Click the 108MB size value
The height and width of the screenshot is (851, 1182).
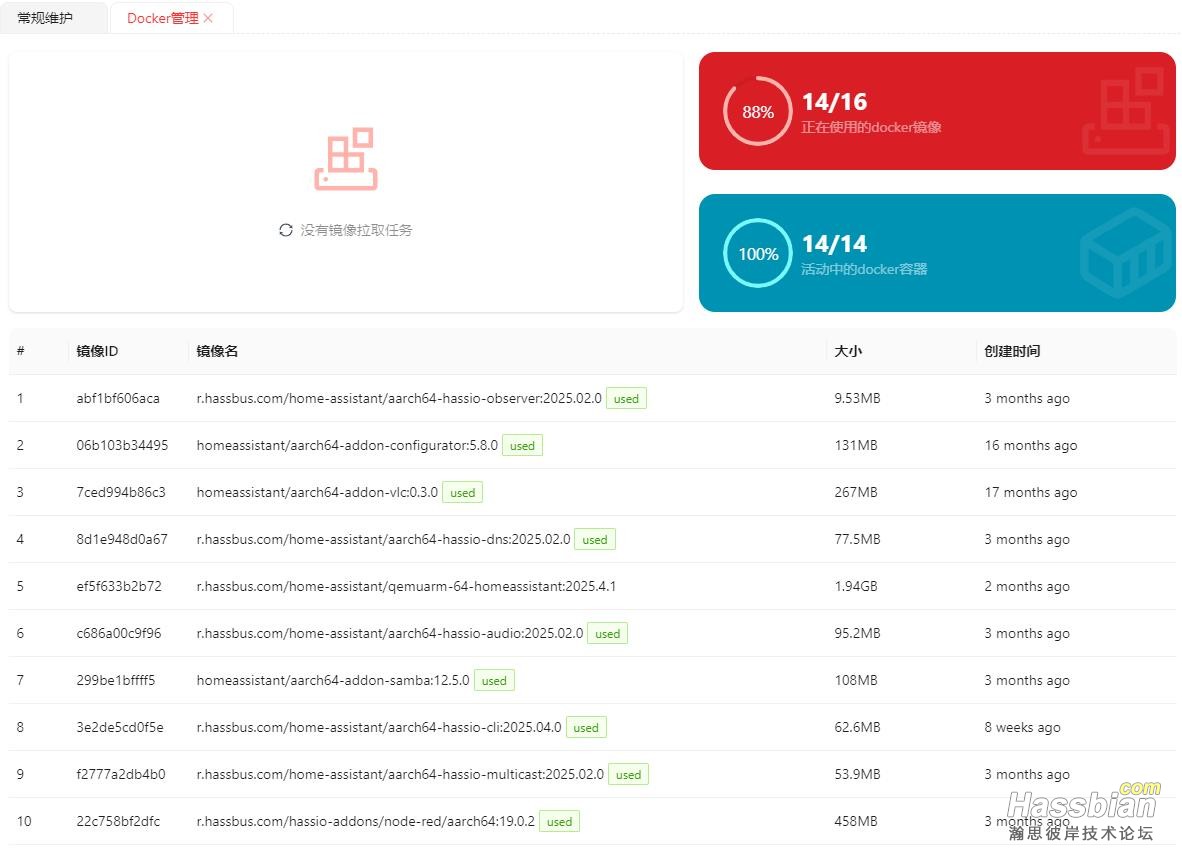856,680
